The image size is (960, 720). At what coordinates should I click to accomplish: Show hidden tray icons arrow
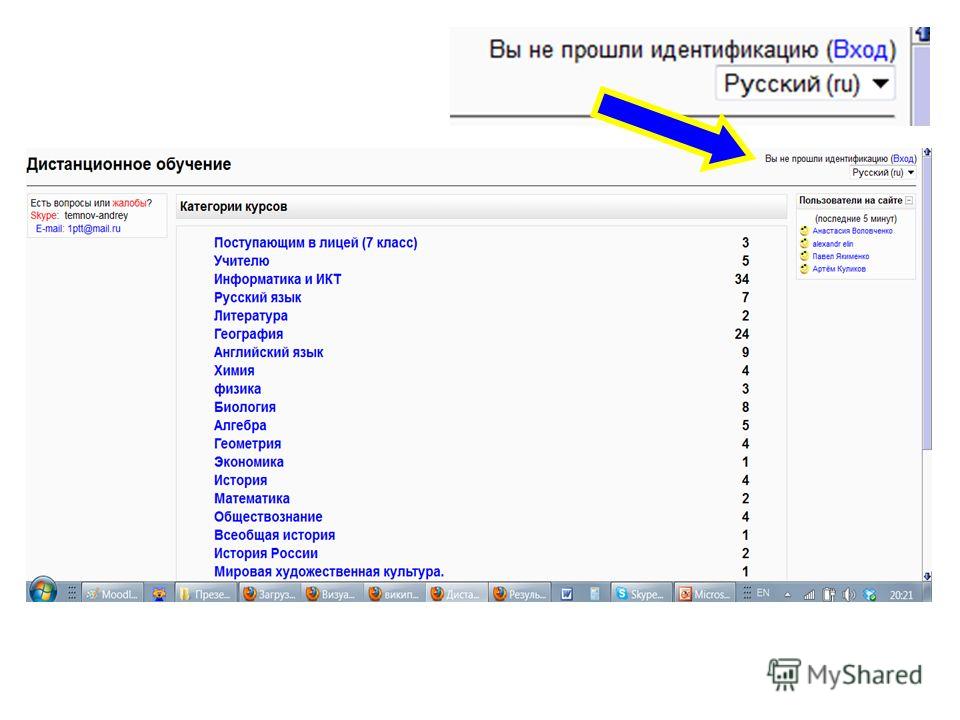tap(787, 594)
